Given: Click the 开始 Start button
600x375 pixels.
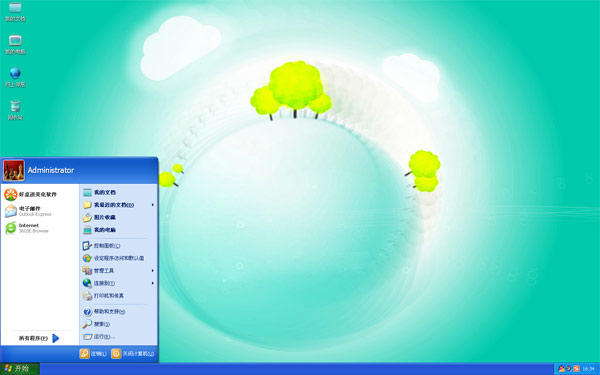Looking at the screenshot, I should [x=20, y=369].
